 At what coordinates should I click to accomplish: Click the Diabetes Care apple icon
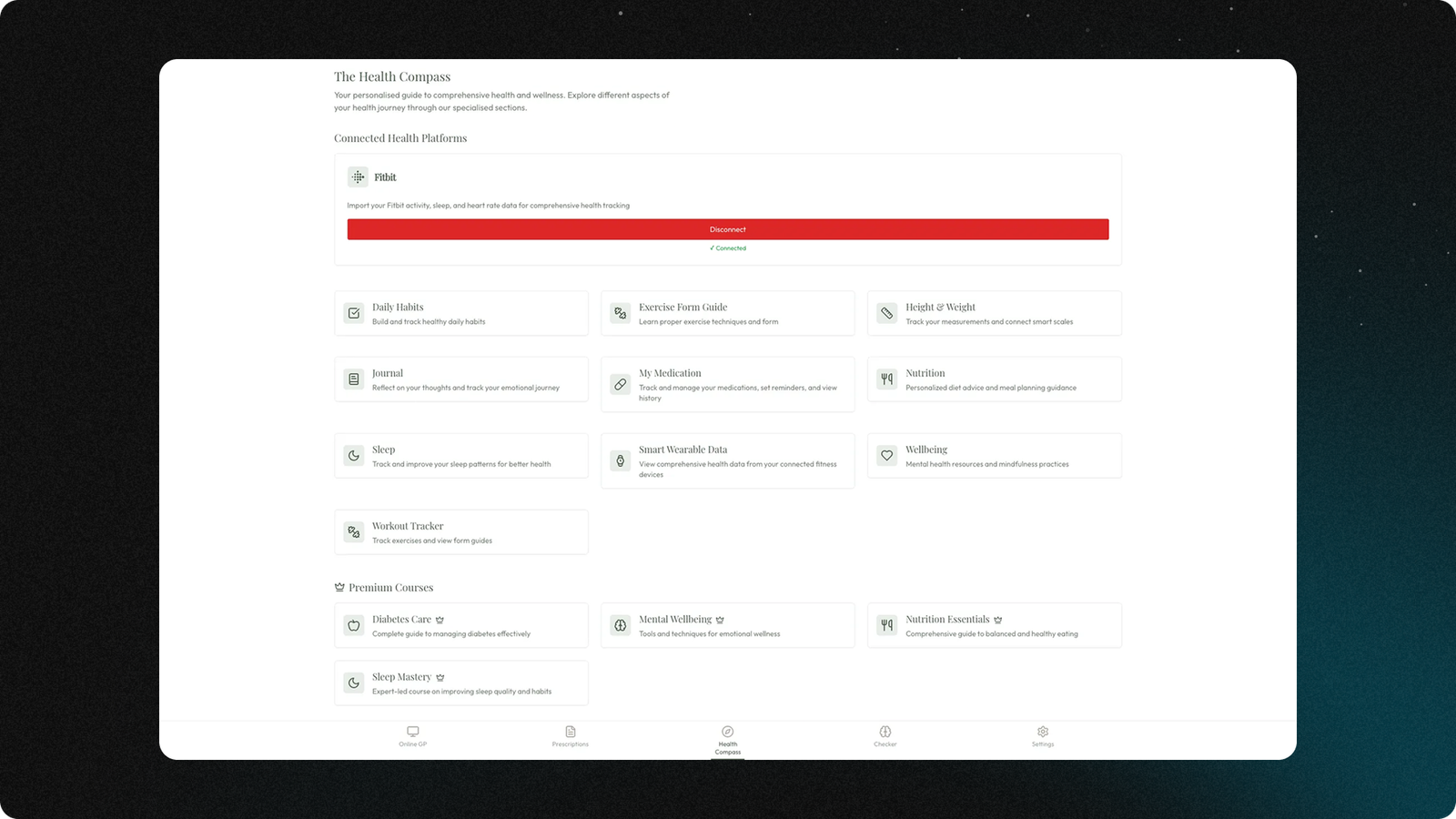pos(354,625)
